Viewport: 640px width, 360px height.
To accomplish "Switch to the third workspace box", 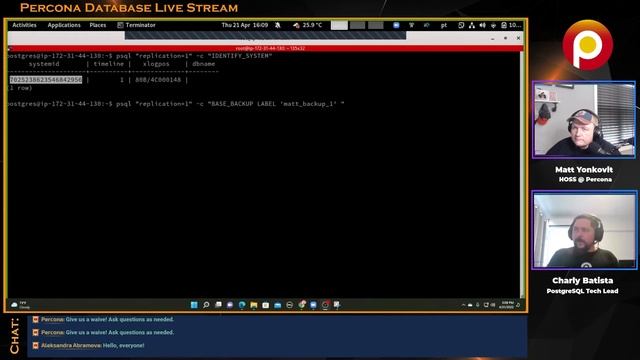I will [376, 25].
